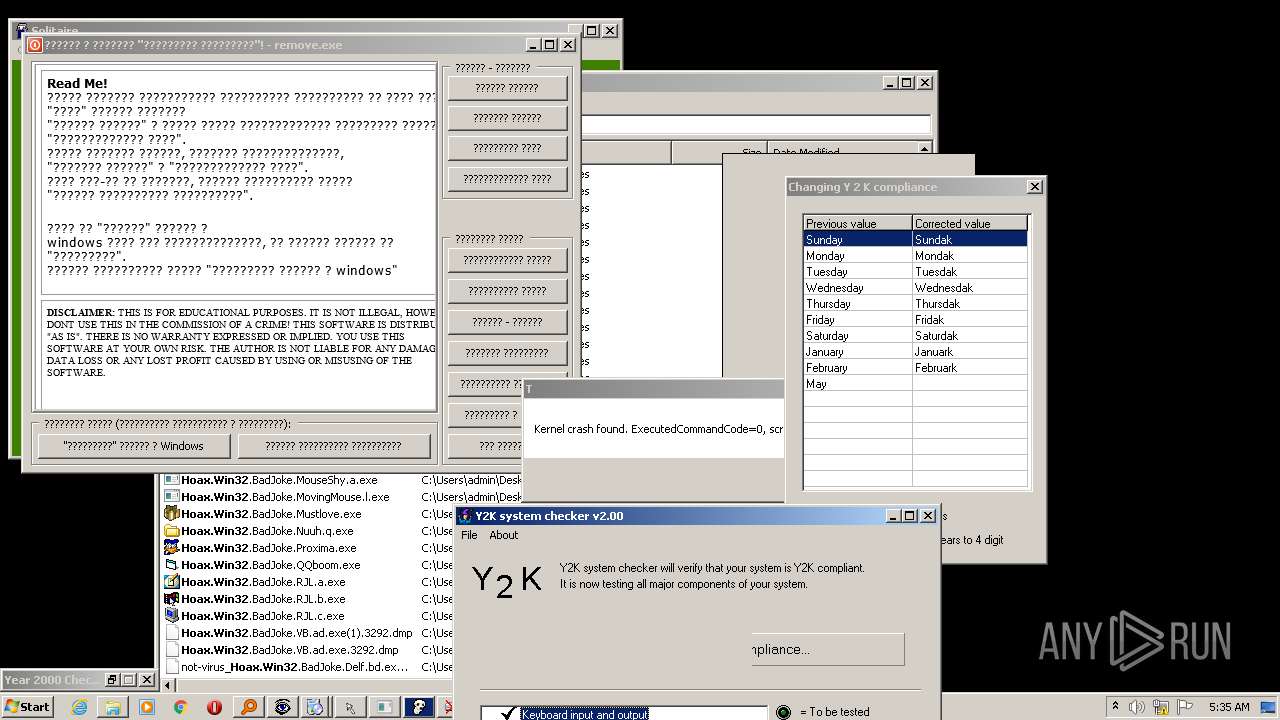Click the Wednesdak corrected value cell
The width and height of the screenshot is (1280, 720).
[x=969, y=287]
